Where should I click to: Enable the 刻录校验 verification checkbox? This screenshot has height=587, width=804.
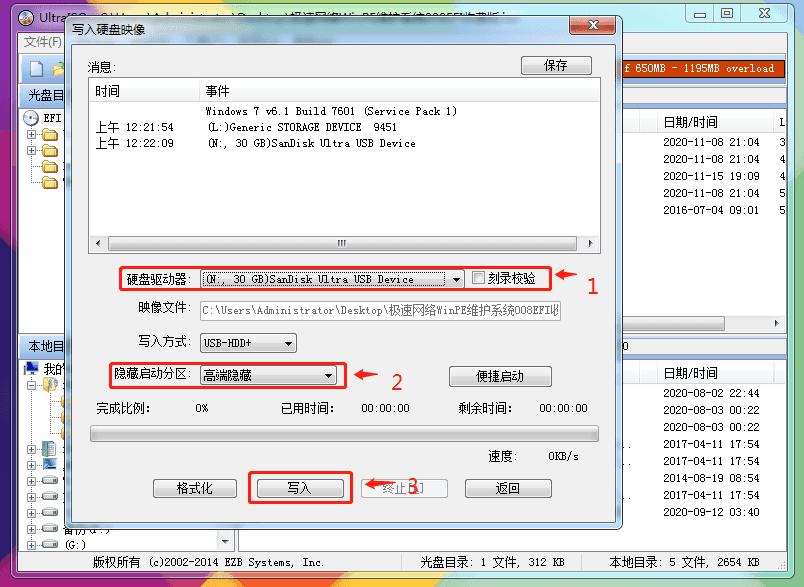477,280
